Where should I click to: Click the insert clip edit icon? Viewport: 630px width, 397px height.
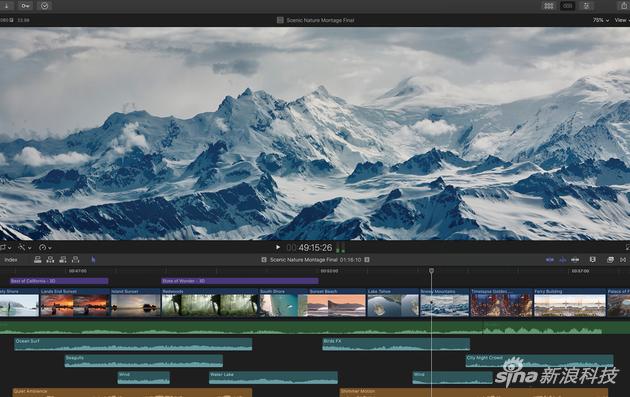click(50, 260)
